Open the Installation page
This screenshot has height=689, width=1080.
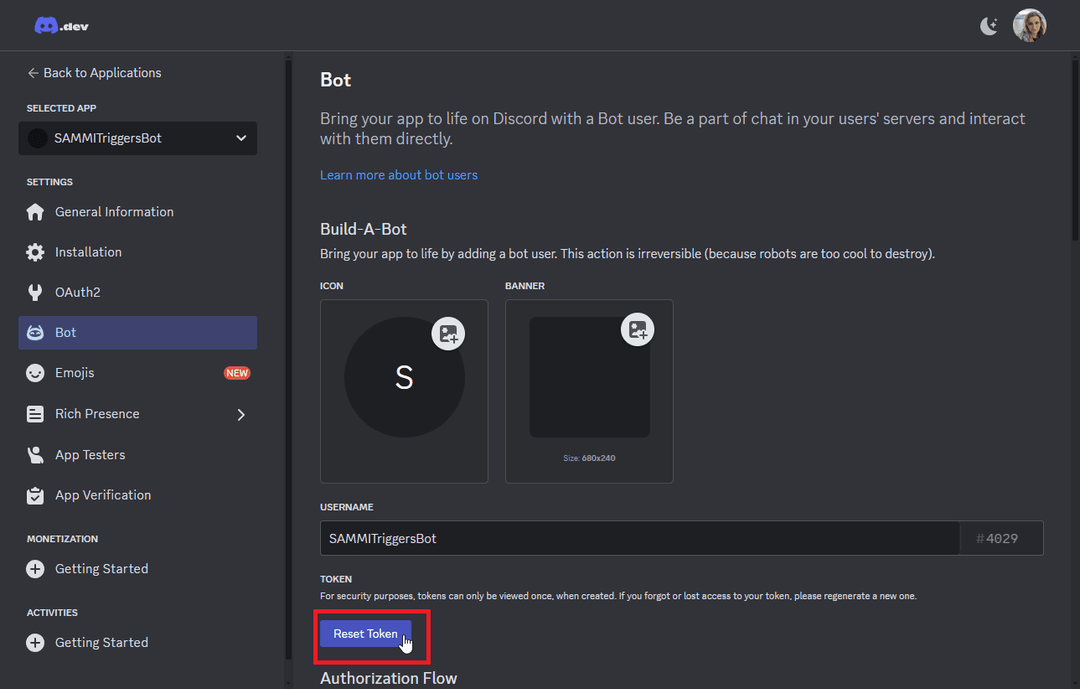(x=138, y=252)
